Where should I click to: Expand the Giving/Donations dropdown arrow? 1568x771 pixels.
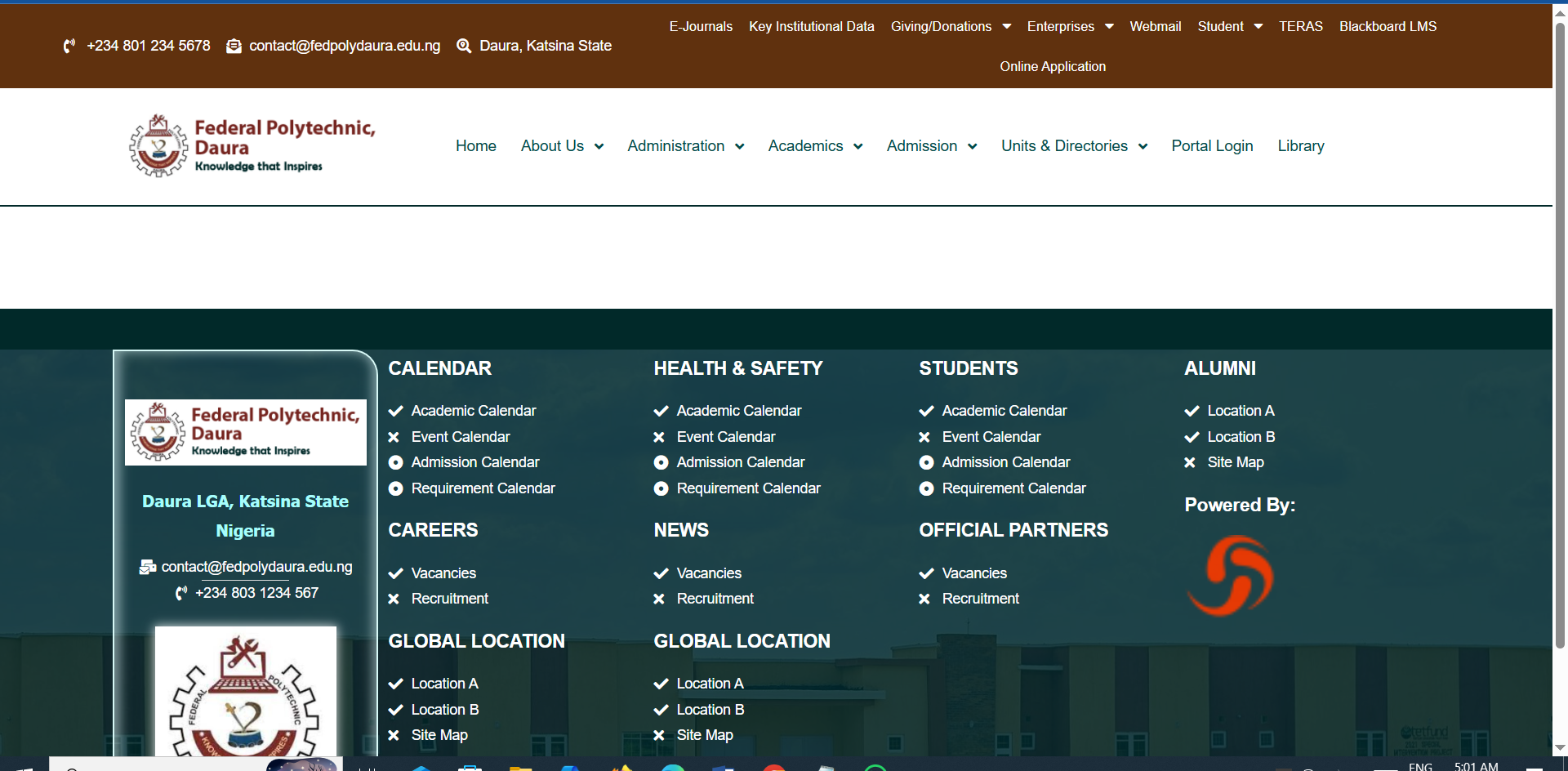[x=1007, y=27]
